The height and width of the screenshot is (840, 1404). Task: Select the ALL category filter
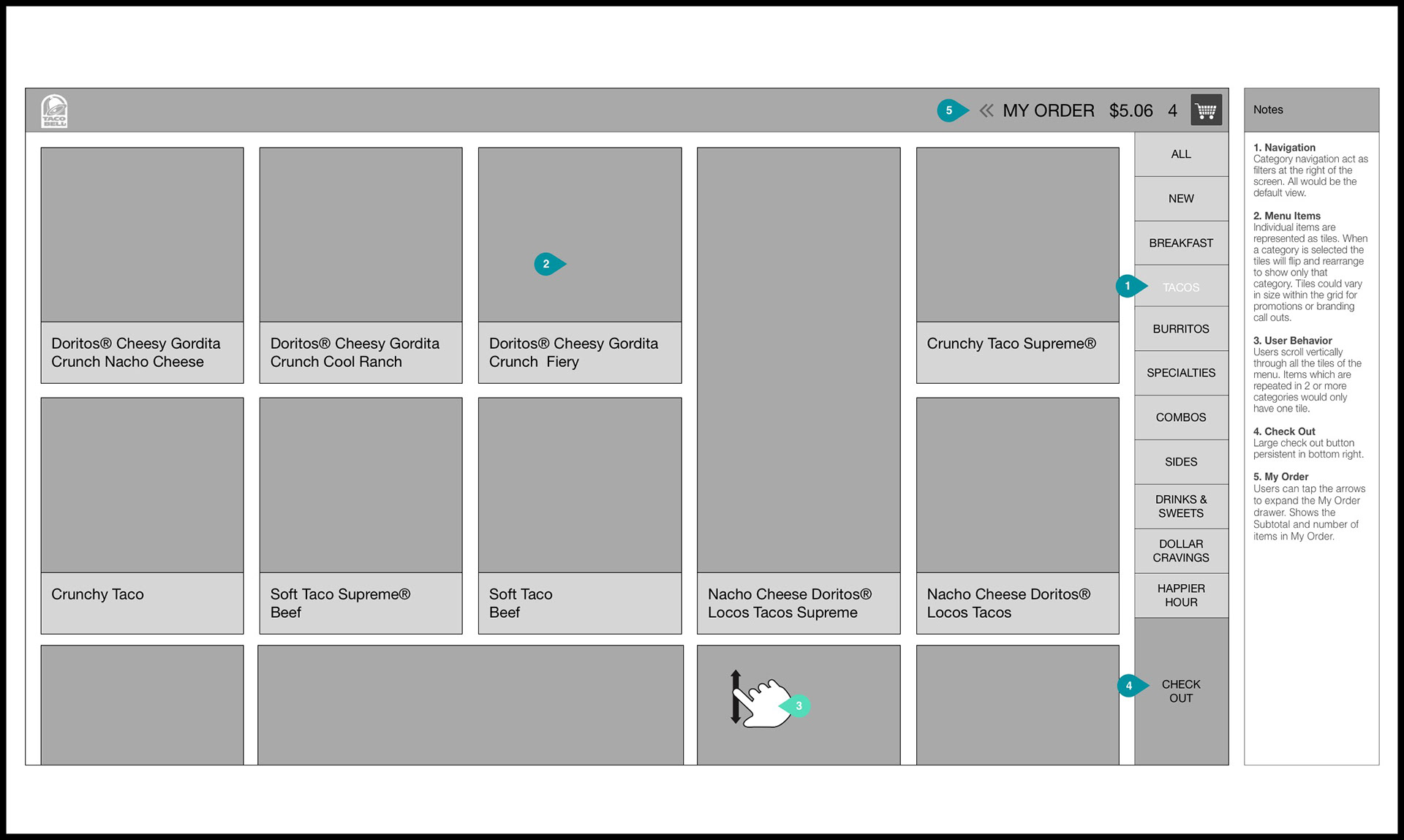1181,154
